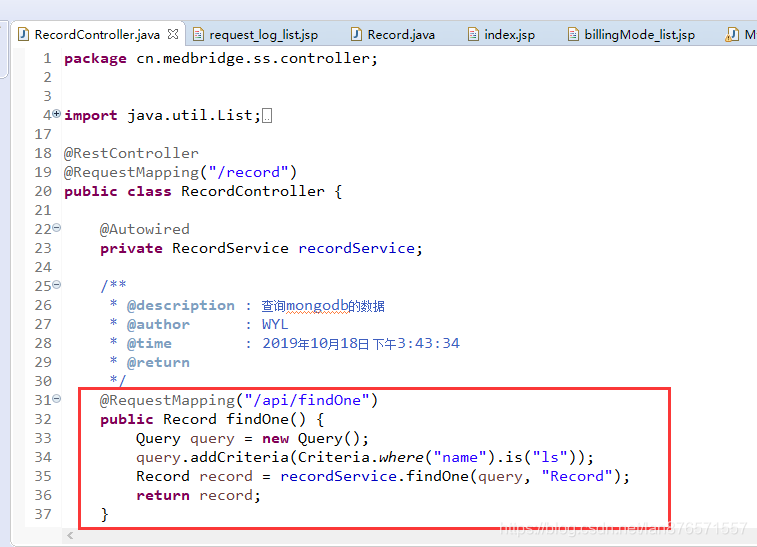Click the author value WYL
The height and width of the screenshot is (547, 757).
[275, 324]
